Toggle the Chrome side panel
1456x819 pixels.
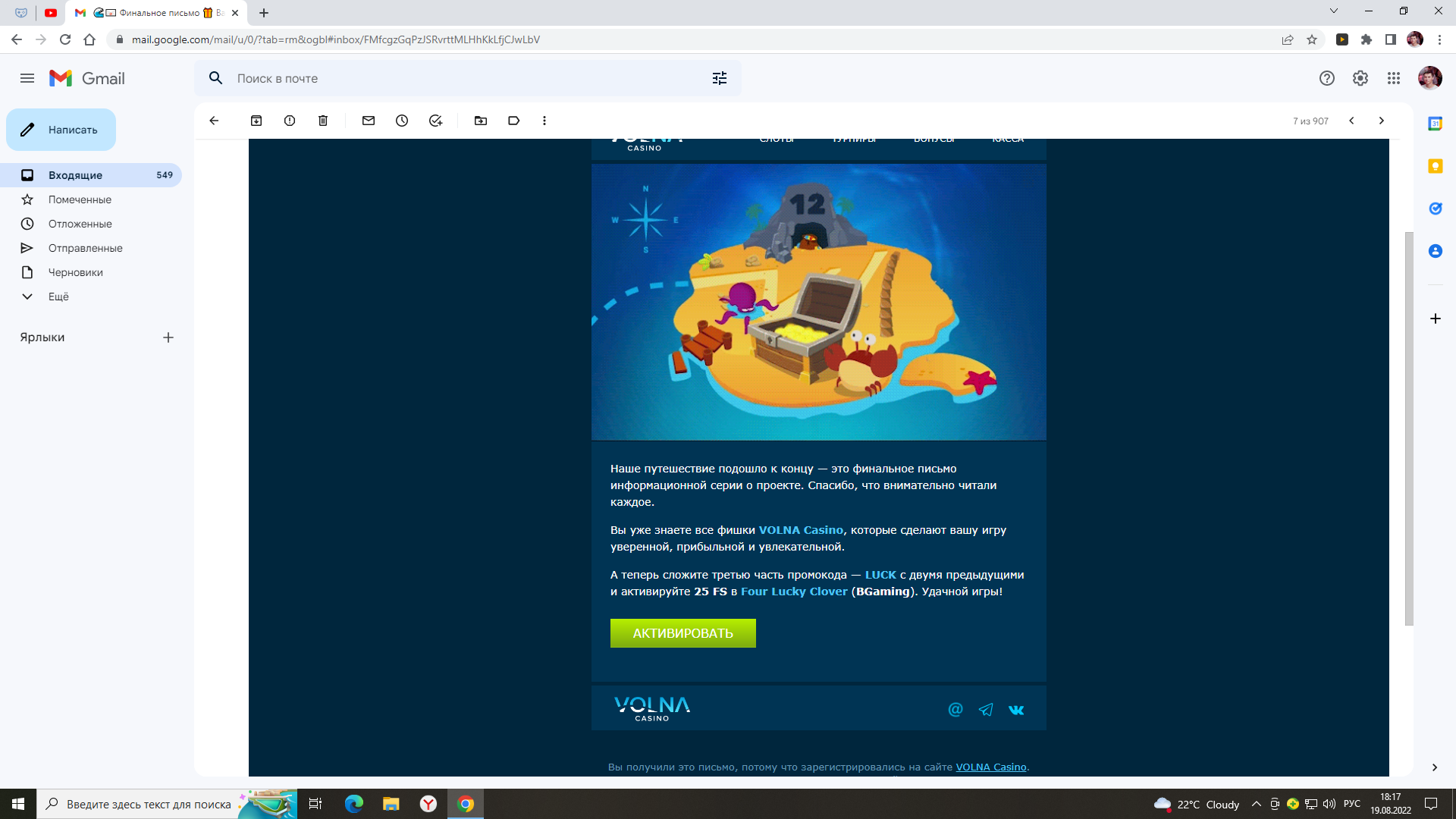tap(1391, 39)
